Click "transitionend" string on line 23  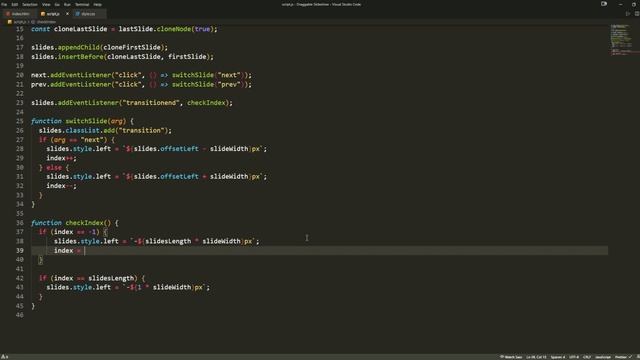click(151, 103)
